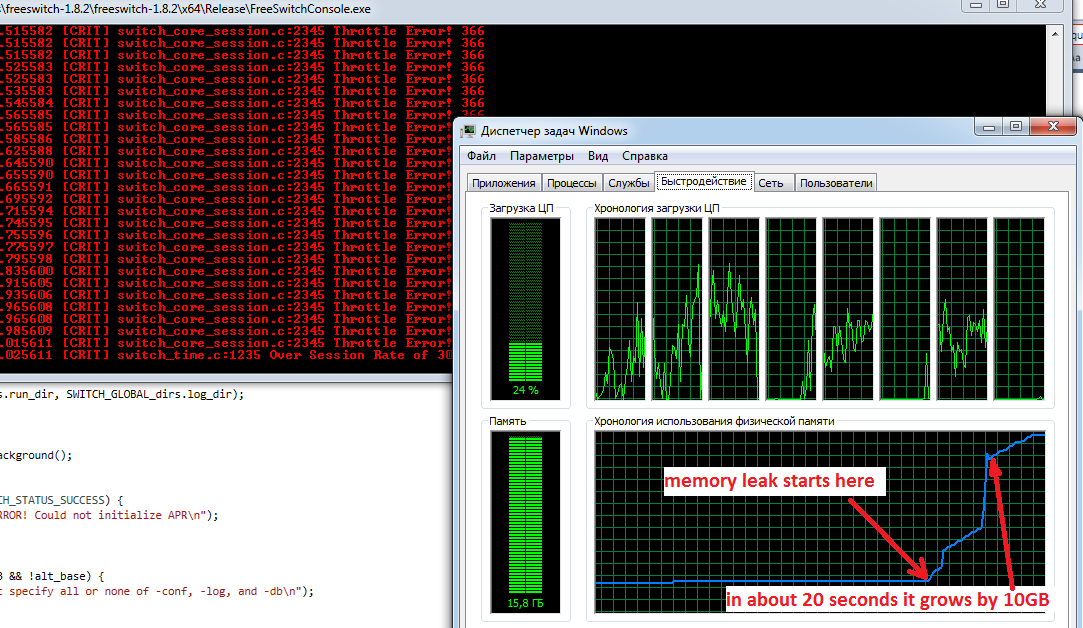Click the 'Could not initialize APR' code line
1083x628 pixels.
pos(109,515)
